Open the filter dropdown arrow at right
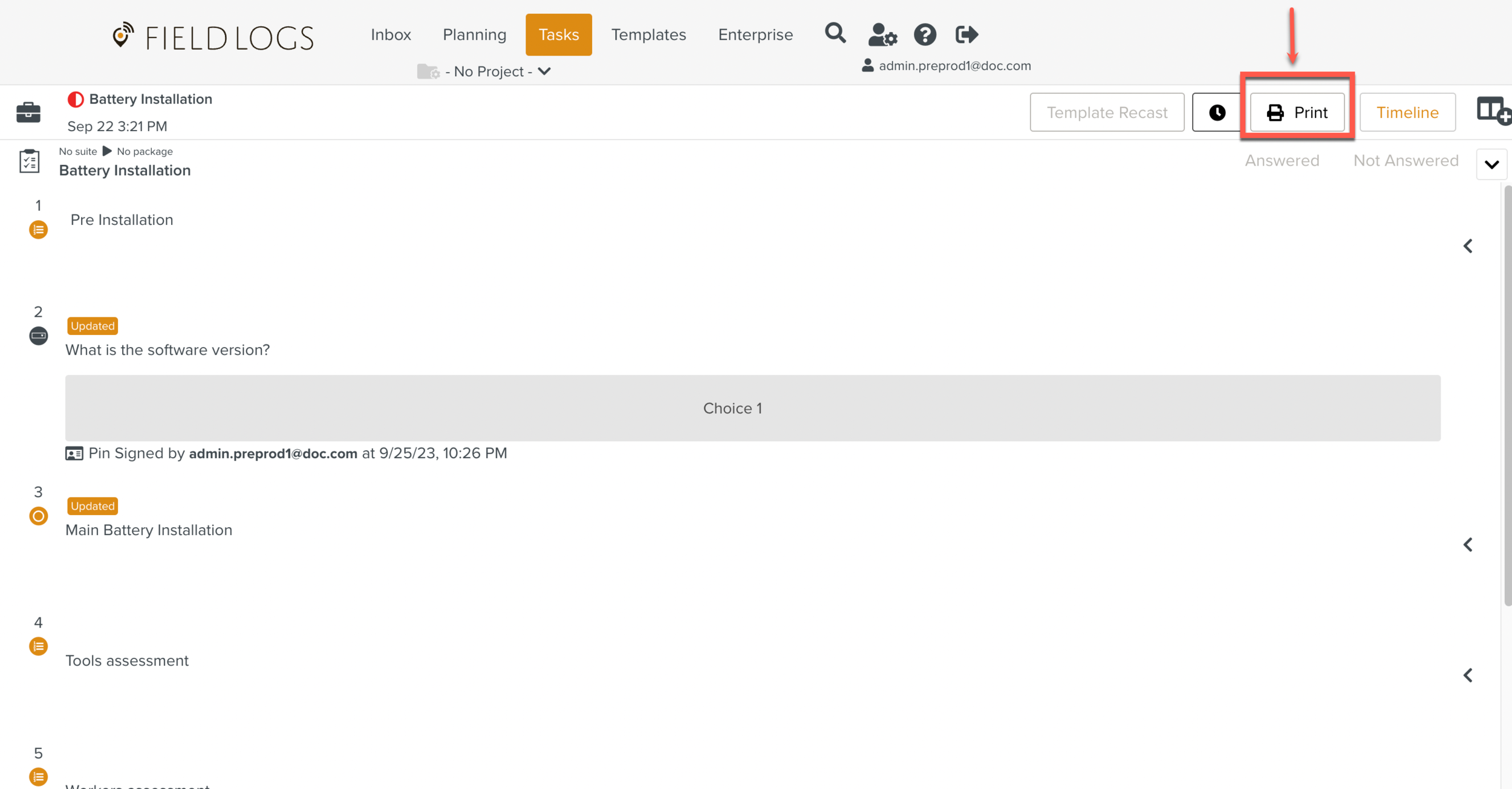 (1491, 164)
